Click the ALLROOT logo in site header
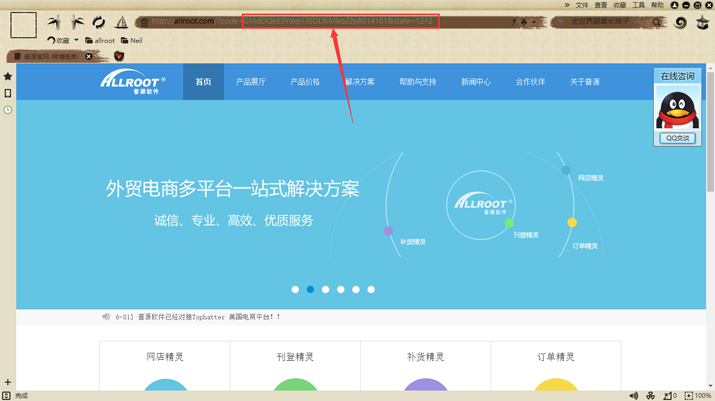 133,82
